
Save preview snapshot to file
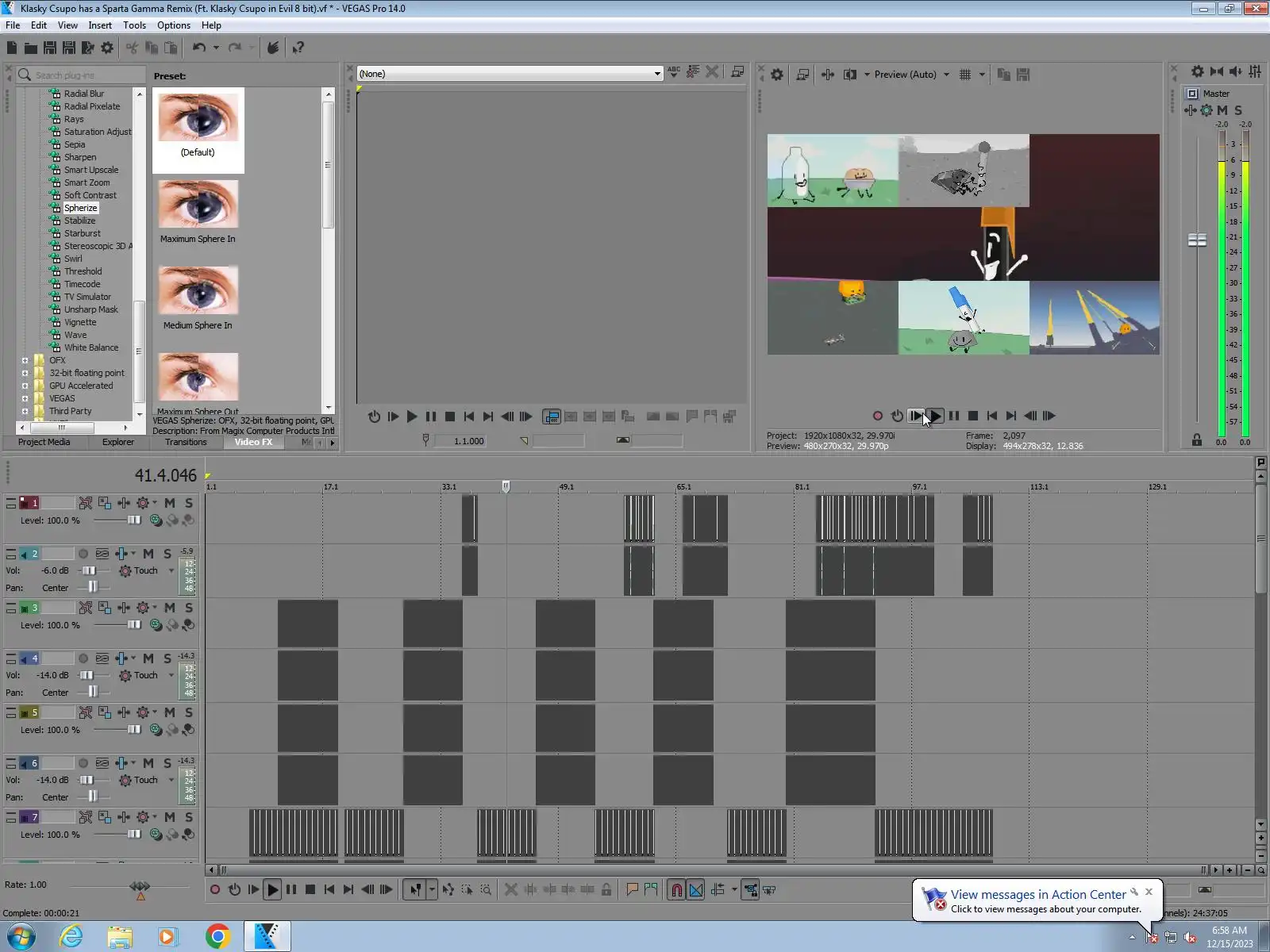1023,75
